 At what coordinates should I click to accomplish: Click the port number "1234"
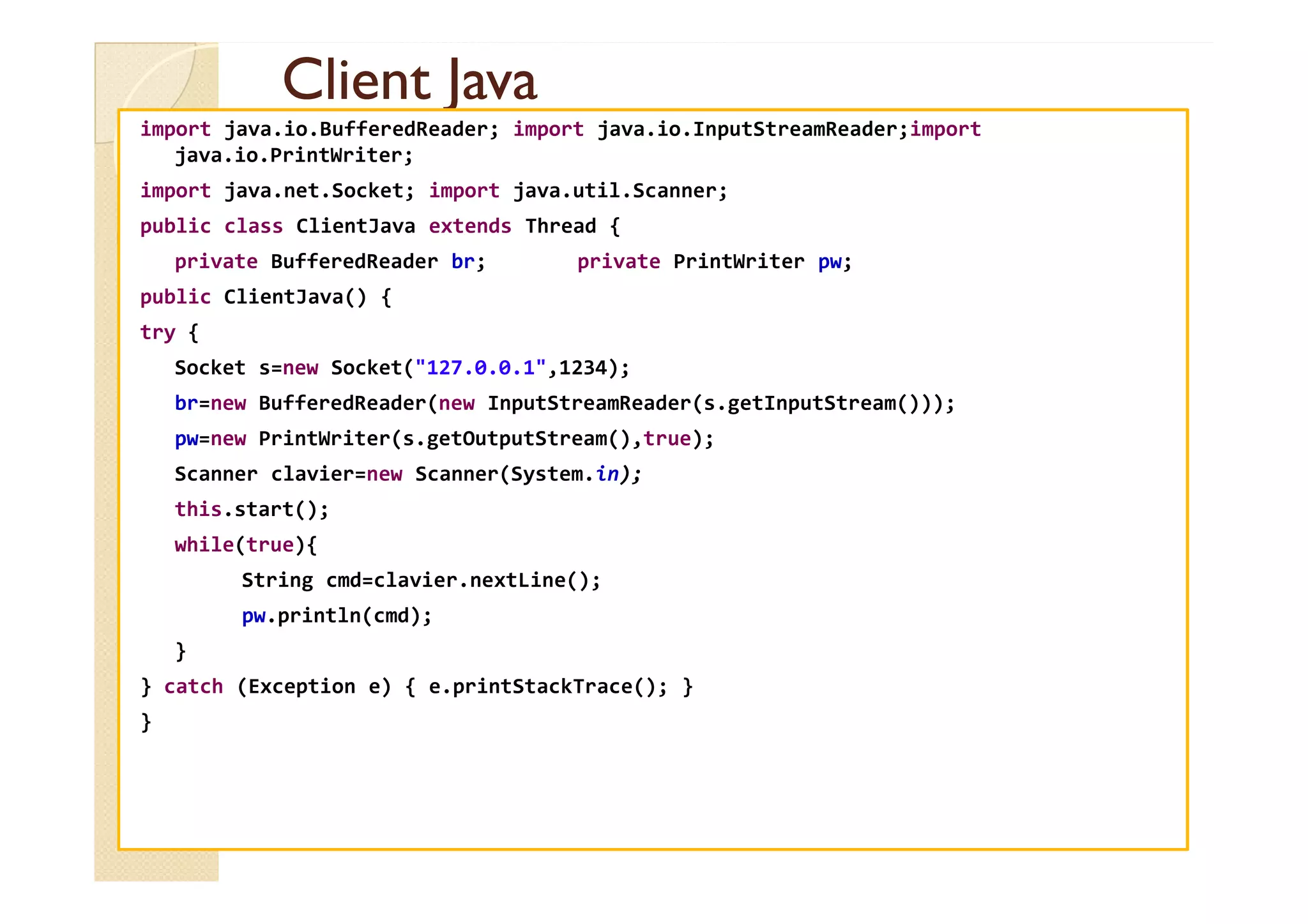click(x=583, y=368)
